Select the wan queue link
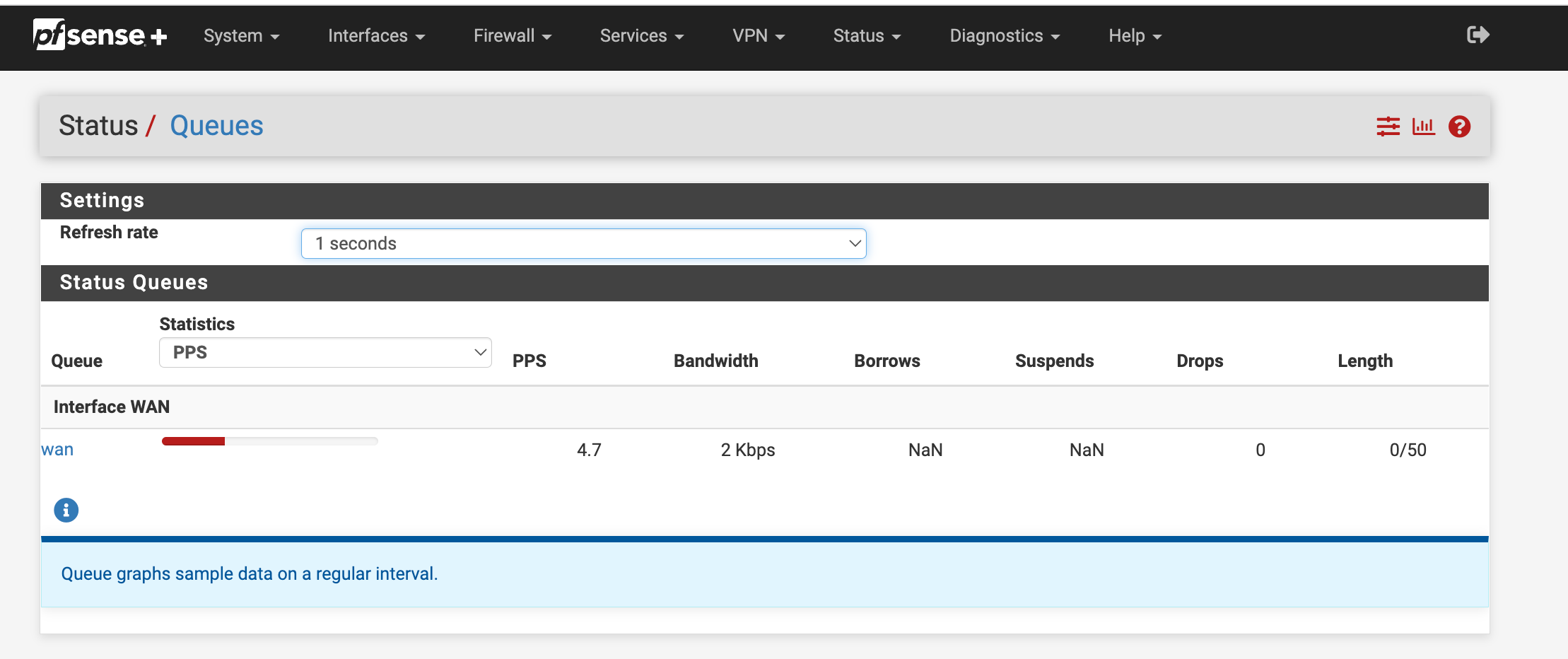 click(57, 449)
